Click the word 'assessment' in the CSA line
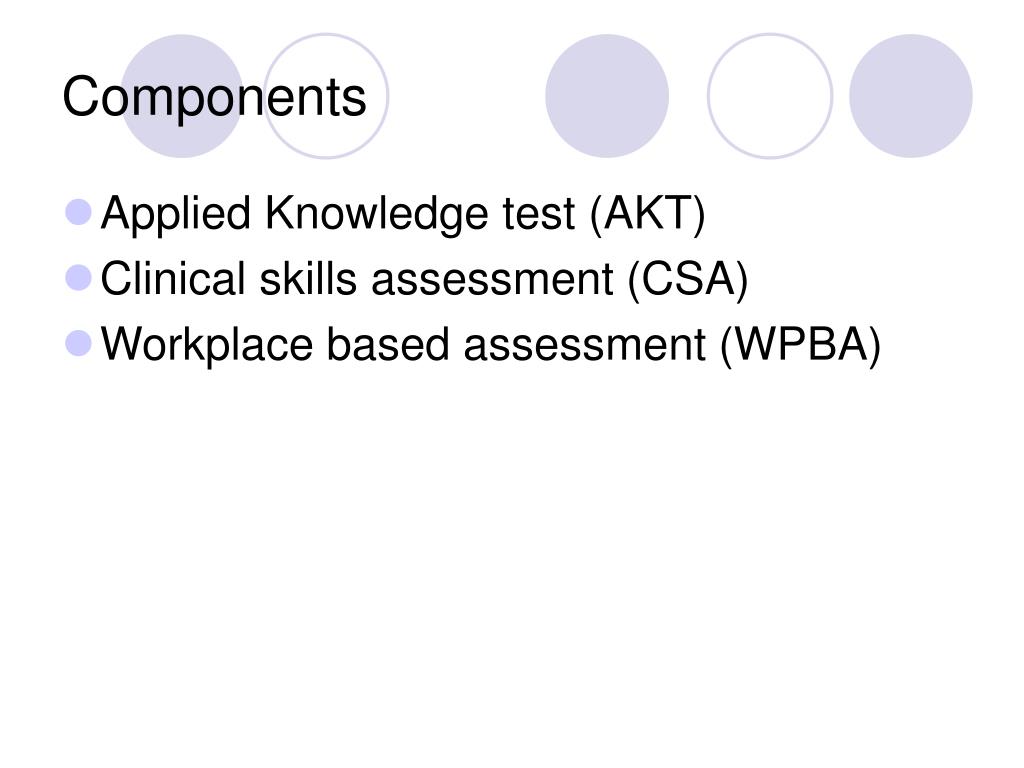 (492, 280)
